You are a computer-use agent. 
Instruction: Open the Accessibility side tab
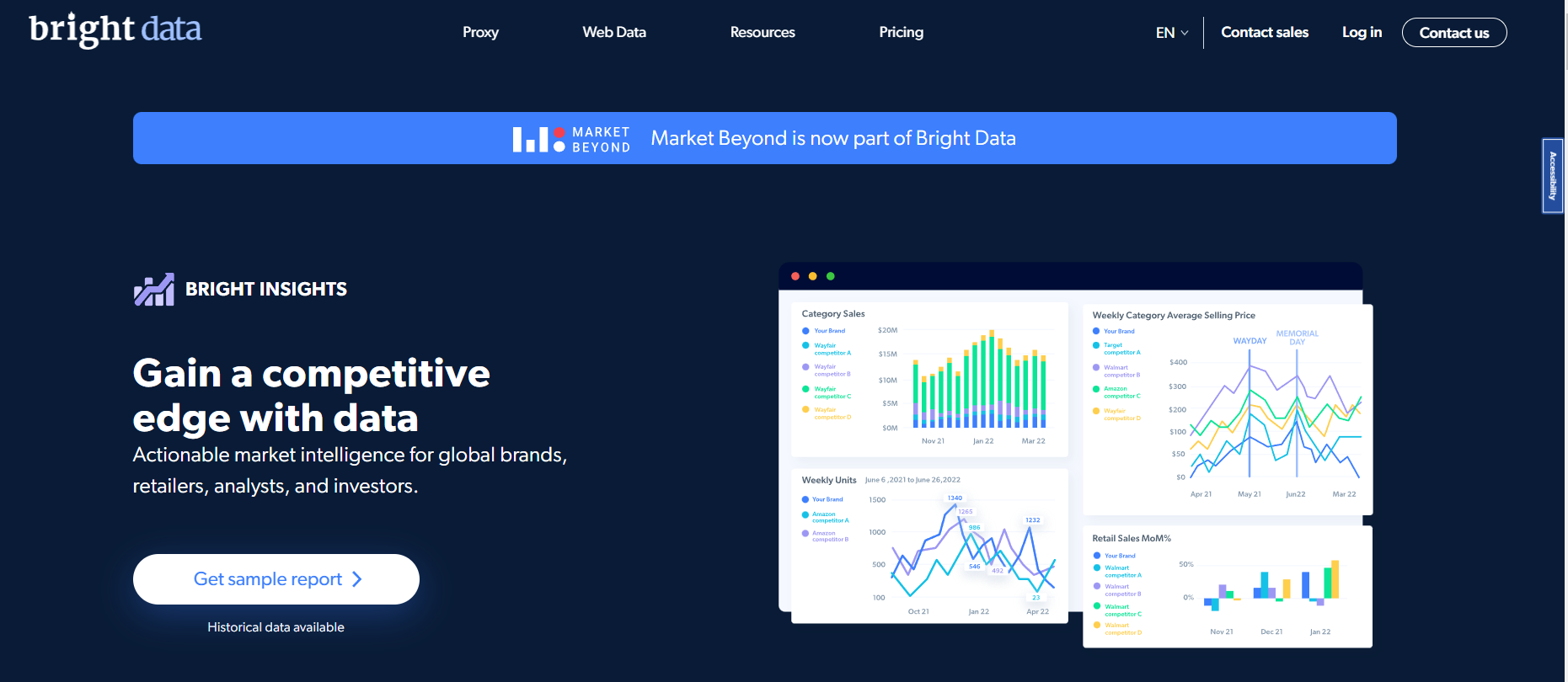1553,176
